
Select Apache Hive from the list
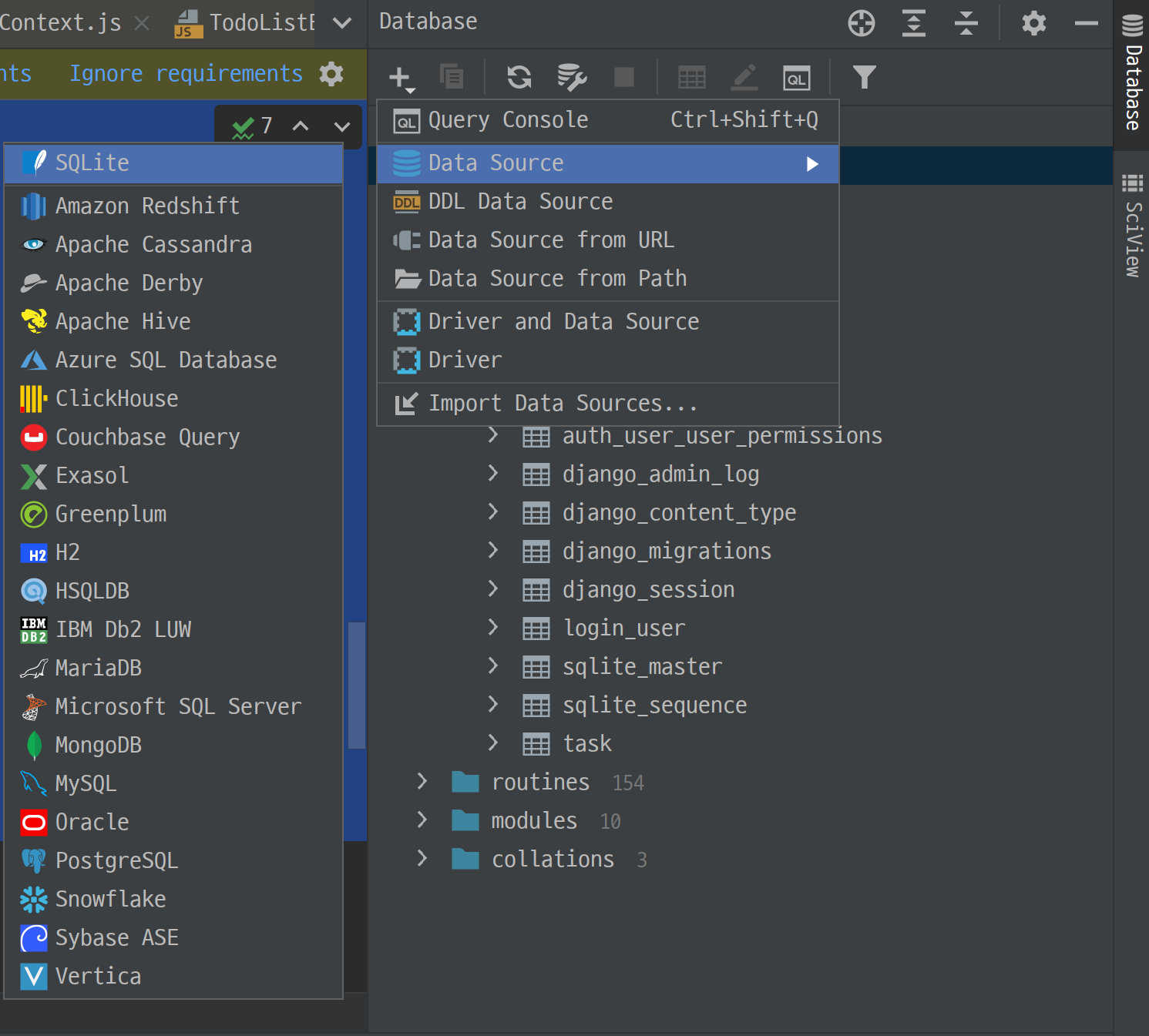[x=173, y=322]
